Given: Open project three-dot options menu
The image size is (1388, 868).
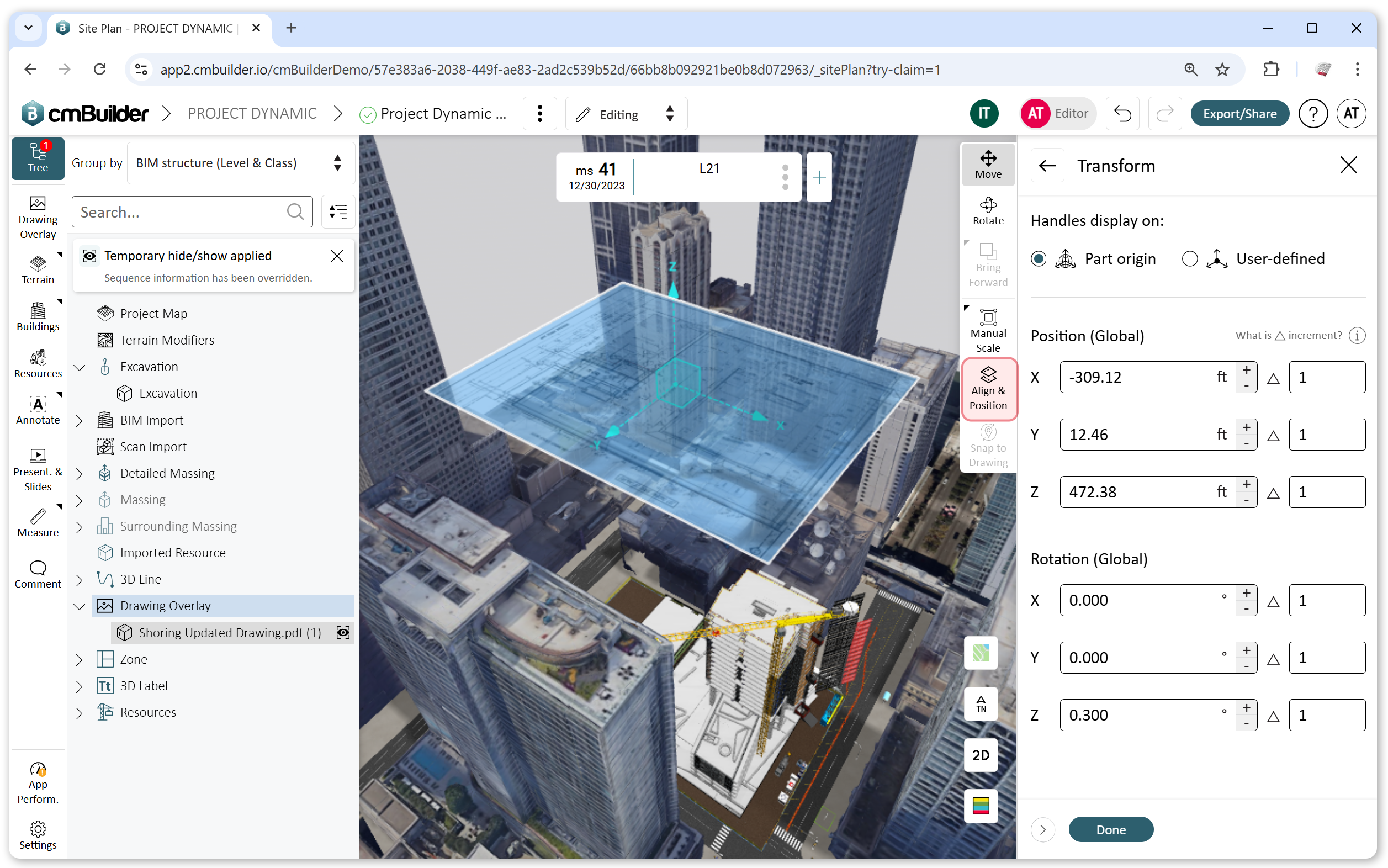Looking at the screenshot, I should tap(539, 114).
